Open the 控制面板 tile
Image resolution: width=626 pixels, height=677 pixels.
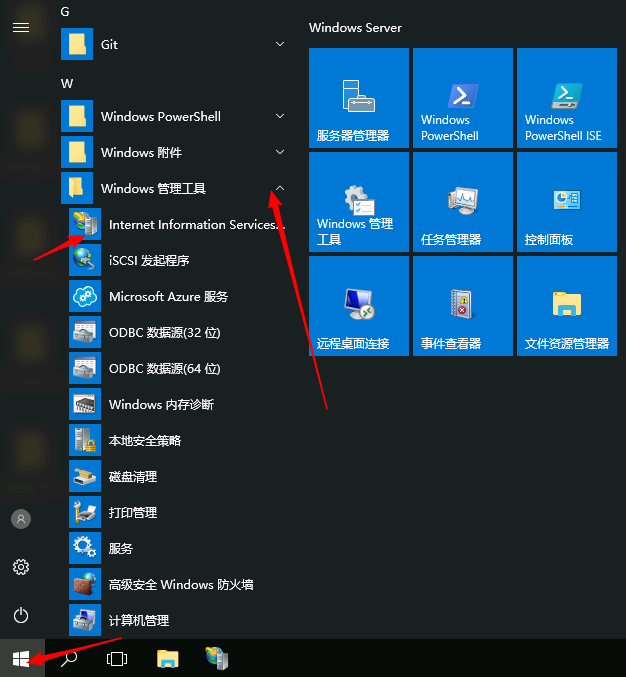click(x=567, y=202)
